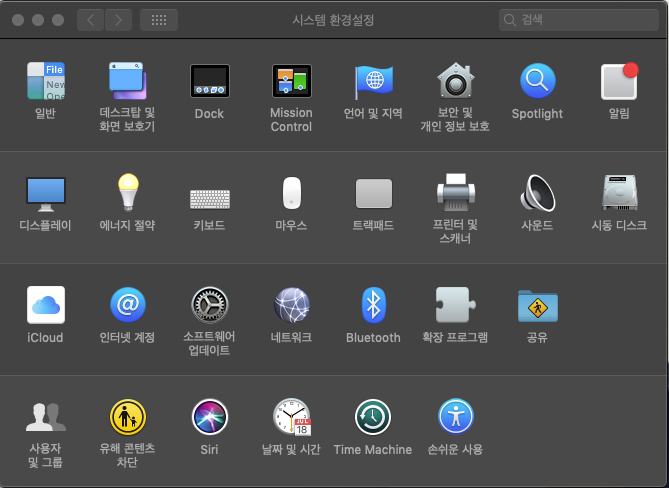Open the Dock preferences icon
Image resolution: width=669 pixels, height=488 pixels.
tap(209, 81)
